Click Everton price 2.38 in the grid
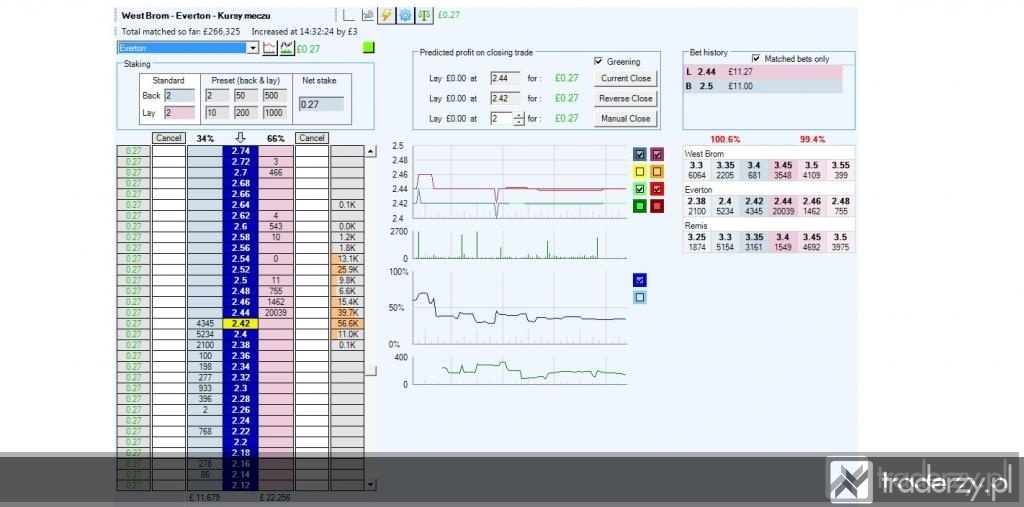The image size is (1024, 507). (697, 206)
